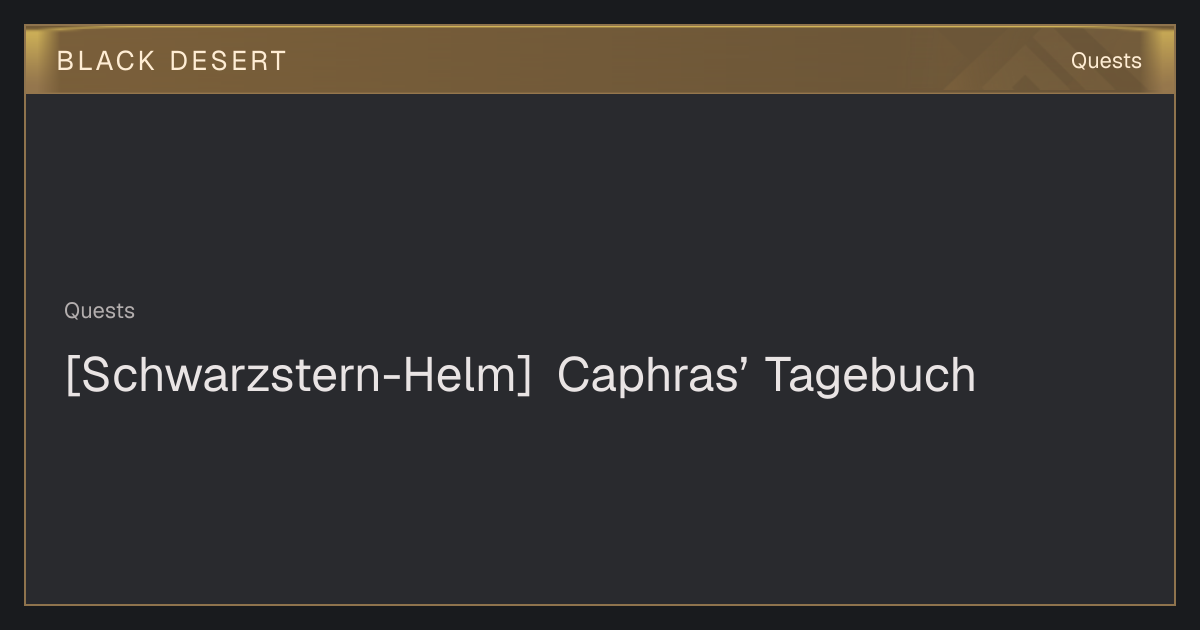Image resolution: width=1200 pixels, height=630 pixels.
Task: Click the quest title heading
Action: pyautogui.click(x=520, y=375)
